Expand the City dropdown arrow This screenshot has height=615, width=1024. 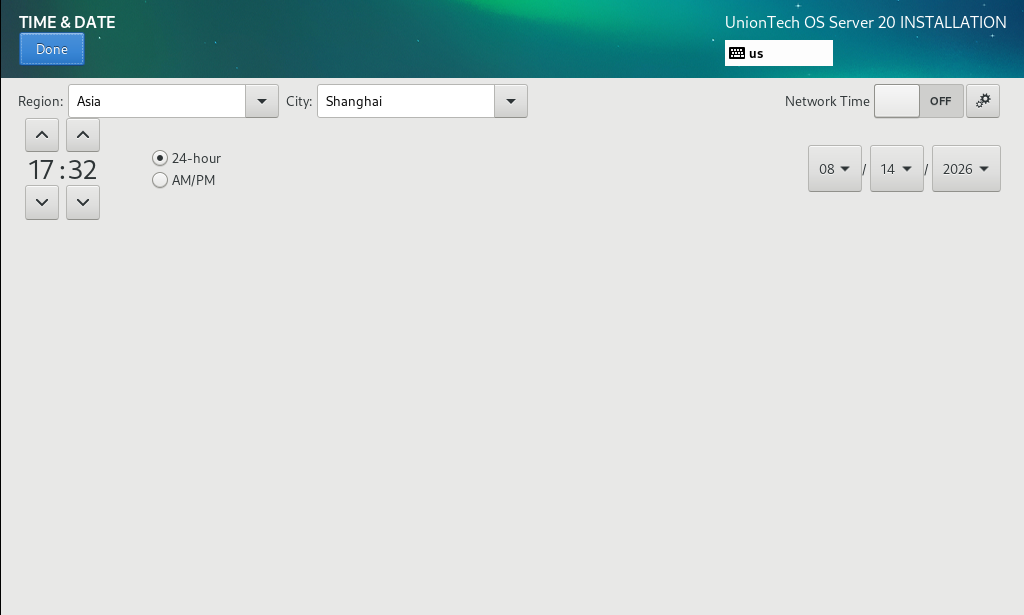click(x=511, y=101)
